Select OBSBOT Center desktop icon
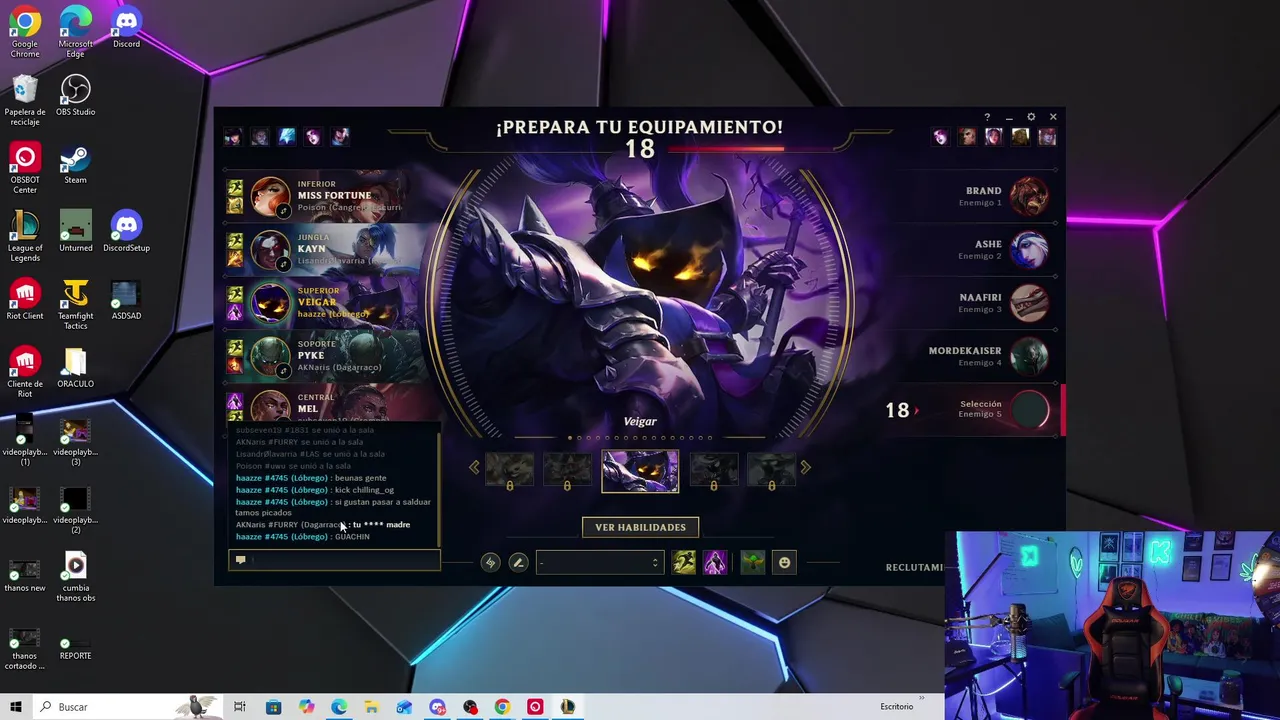 point(25,169)
